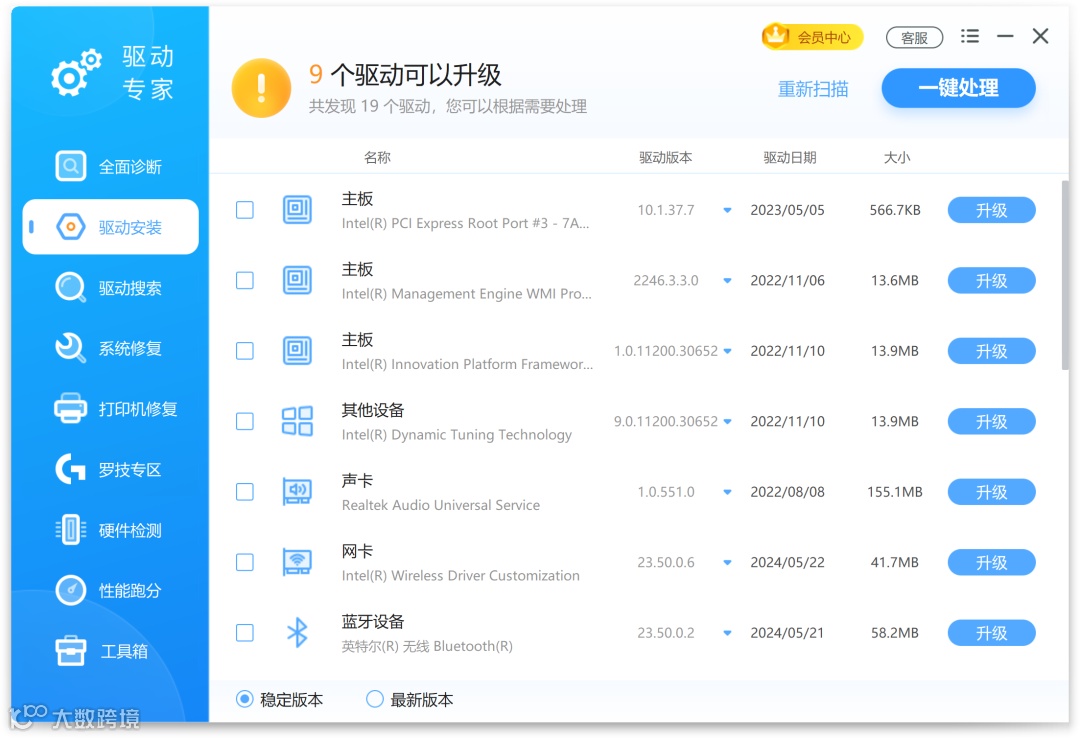Upgrade the Dynamic Tuning Technology driver
Screen dimensions: 1080x738
point(991,421)
